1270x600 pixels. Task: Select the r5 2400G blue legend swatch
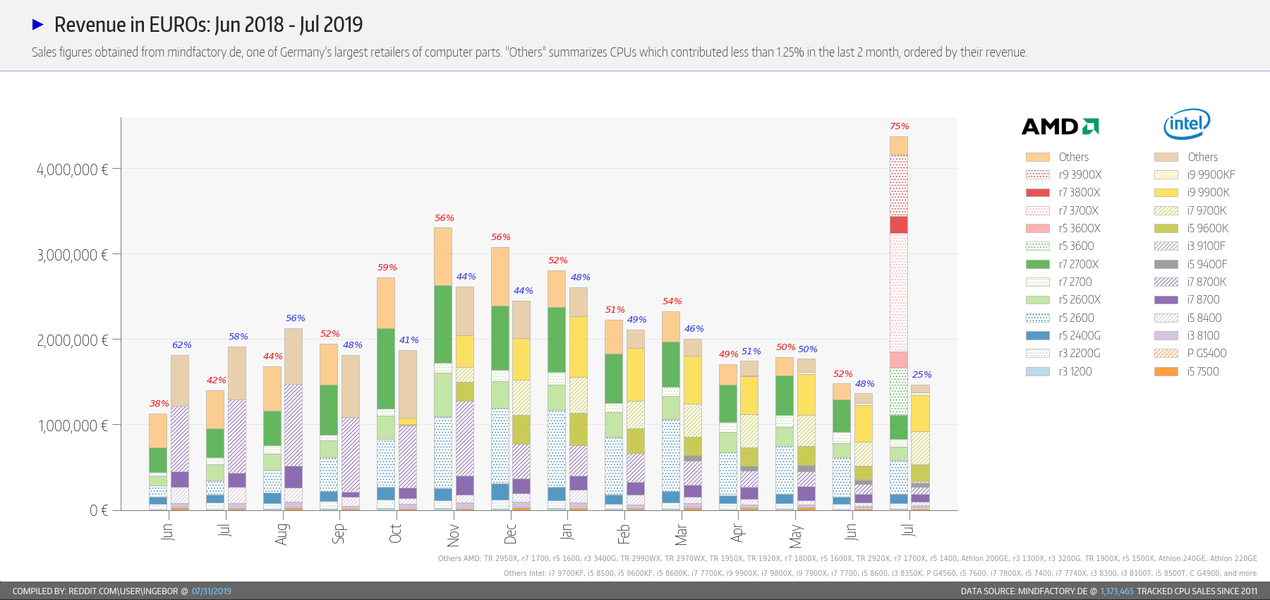tap(1037, 336)
